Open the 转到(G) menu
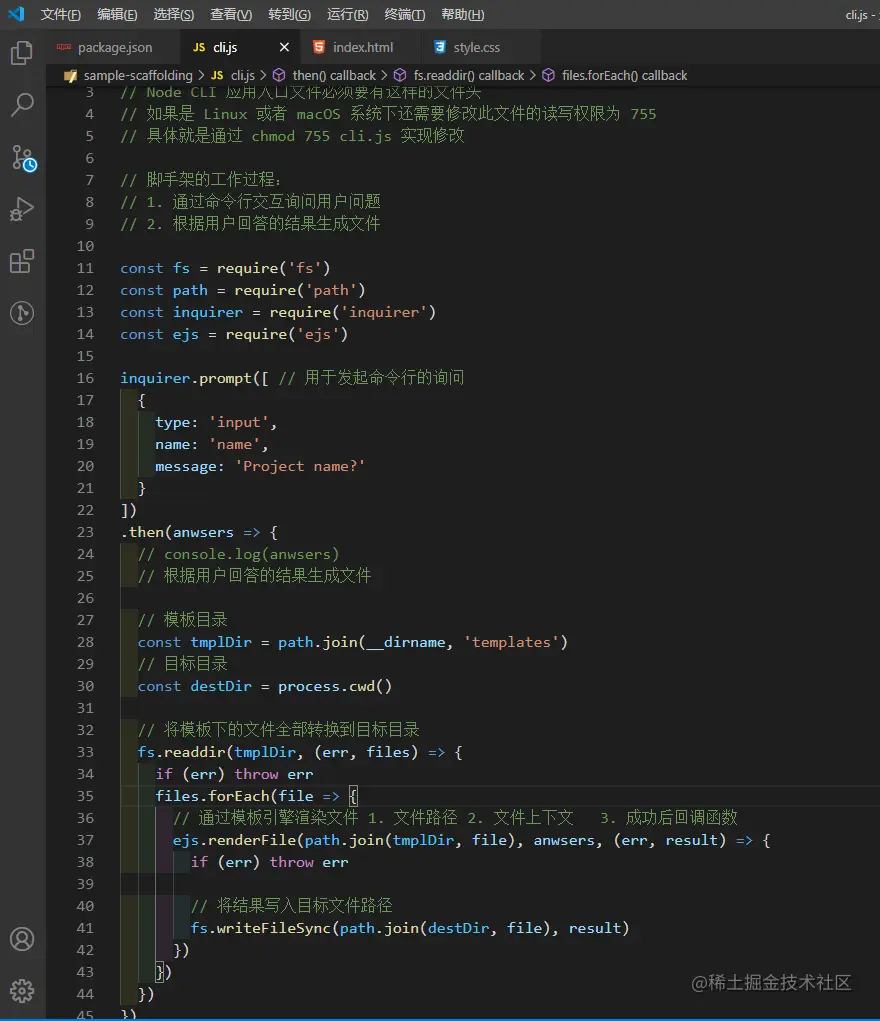The image size is (880, 1021). [x=289, y=14]
